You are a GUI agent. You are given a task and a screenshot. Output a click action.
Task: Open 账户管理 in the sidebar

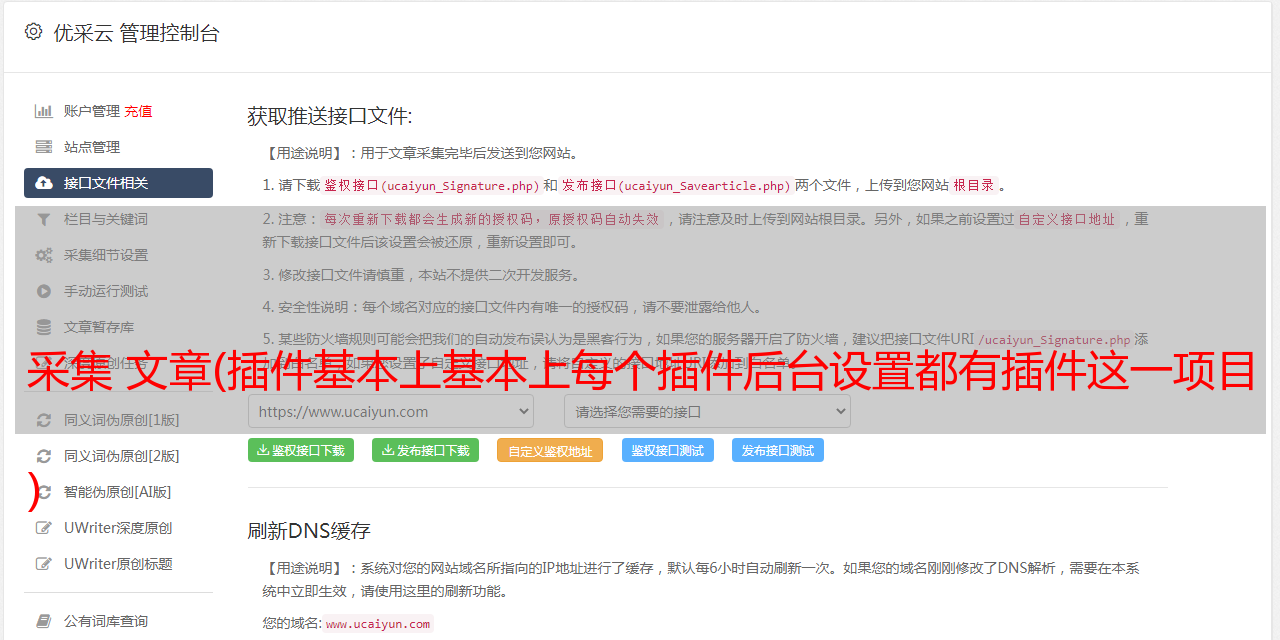pyautogui.click(x=92, y=111)
